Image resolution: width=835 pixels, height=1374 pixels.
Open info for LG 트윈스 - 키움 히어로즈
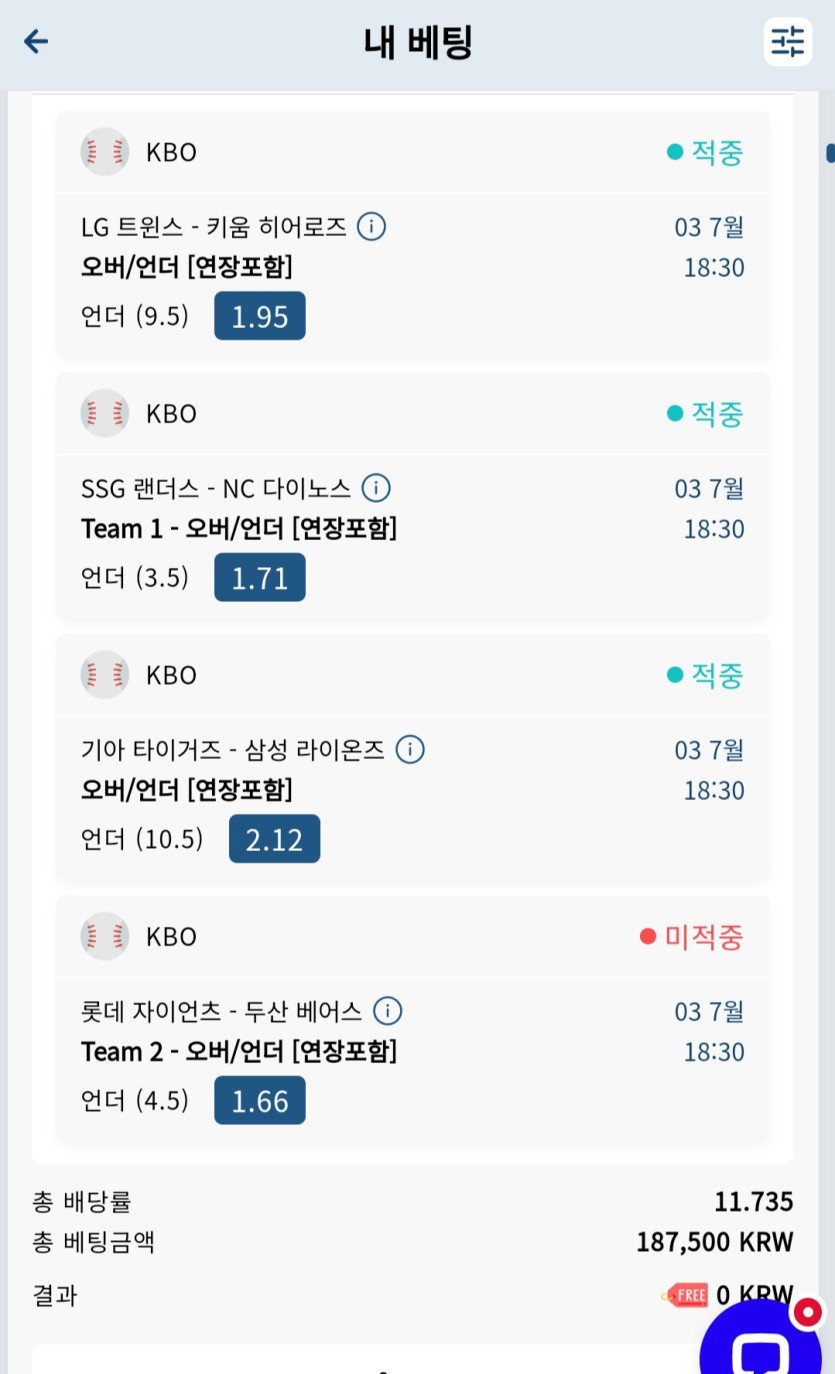point(371,227)
